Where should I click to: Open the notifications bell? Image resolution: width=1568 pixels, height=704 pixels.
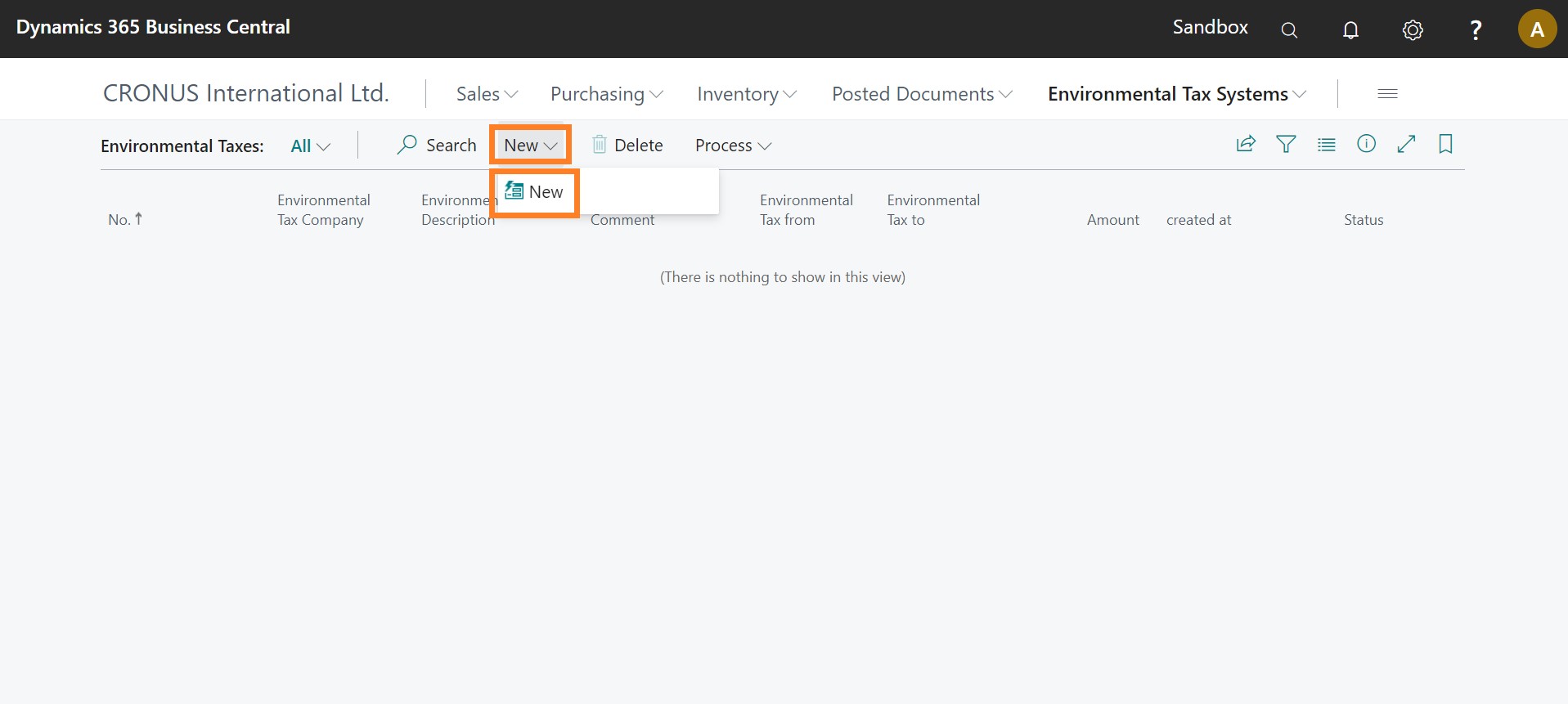point(1350,30)
